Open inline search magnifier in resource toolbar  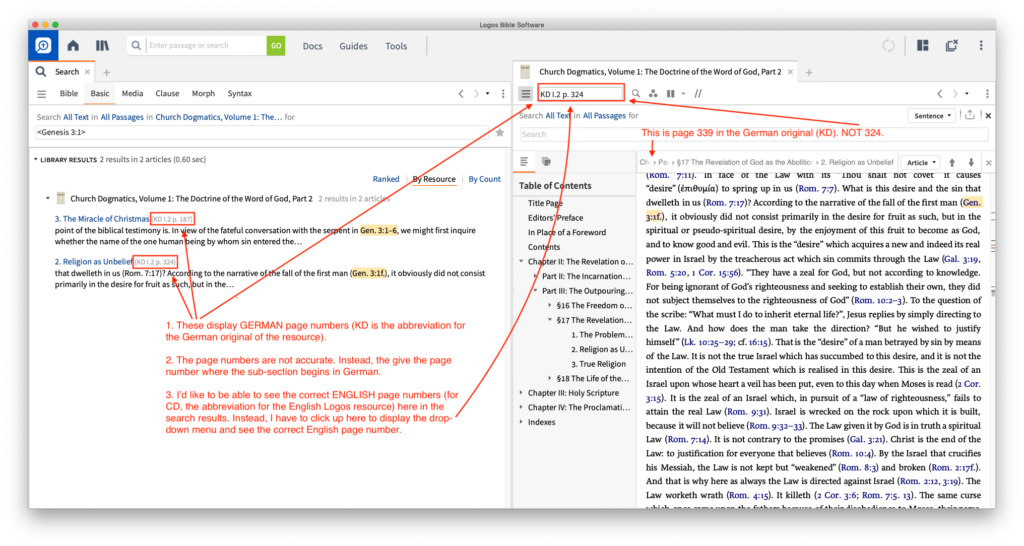tap(635, 94)
